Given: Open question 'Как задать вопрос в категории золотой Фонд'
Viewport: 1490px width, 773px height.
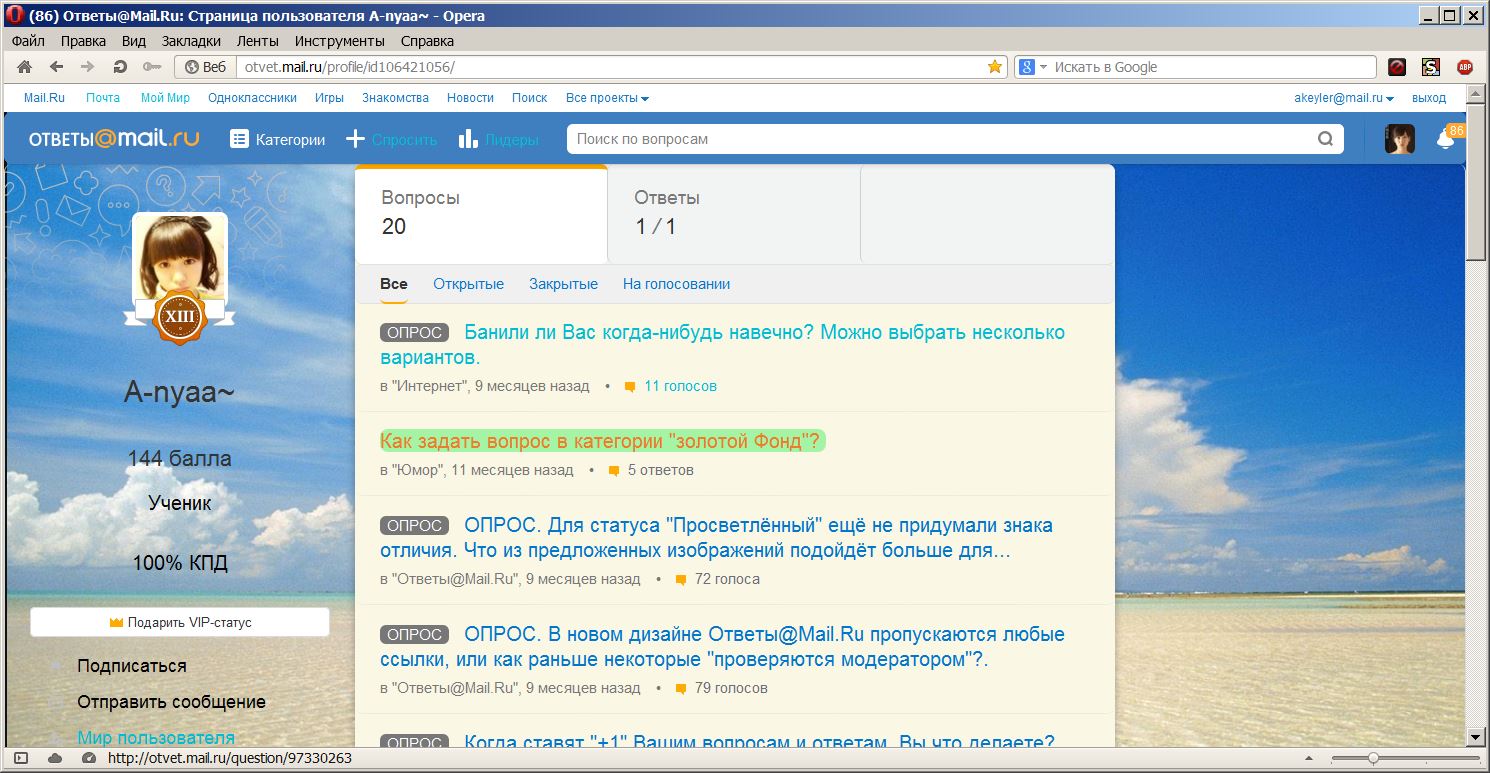Looking at the screenshot, I should (602, 441).
